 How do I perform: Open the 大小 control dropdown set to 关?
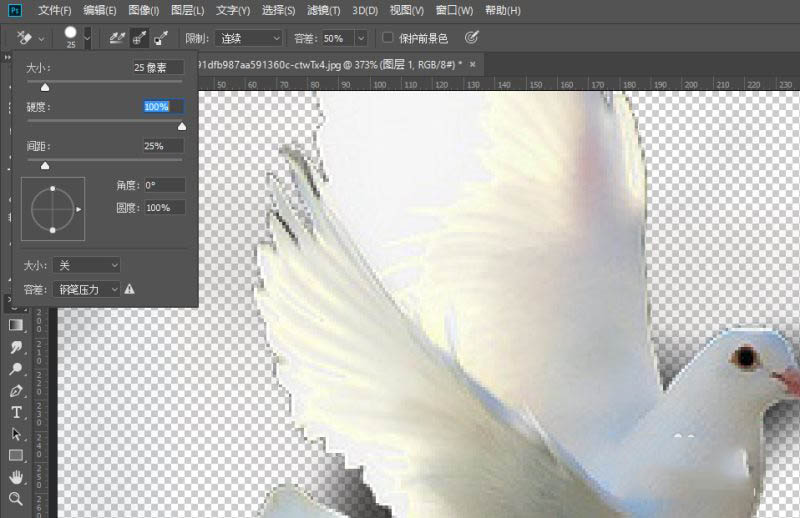pyautogui.click(x=86, y=265)
